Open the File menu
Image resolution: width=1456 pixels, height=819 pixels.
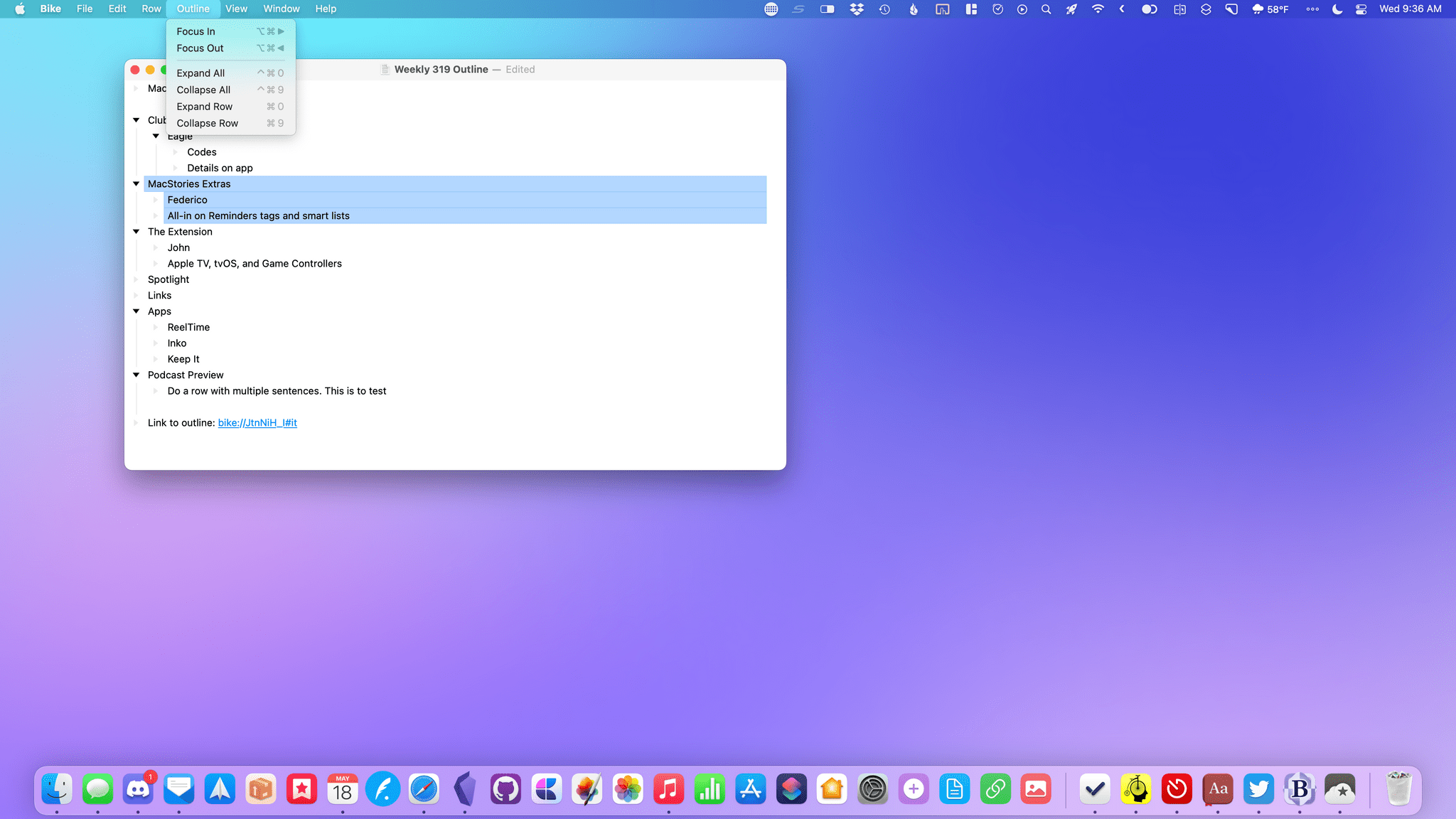pos(85,9)
